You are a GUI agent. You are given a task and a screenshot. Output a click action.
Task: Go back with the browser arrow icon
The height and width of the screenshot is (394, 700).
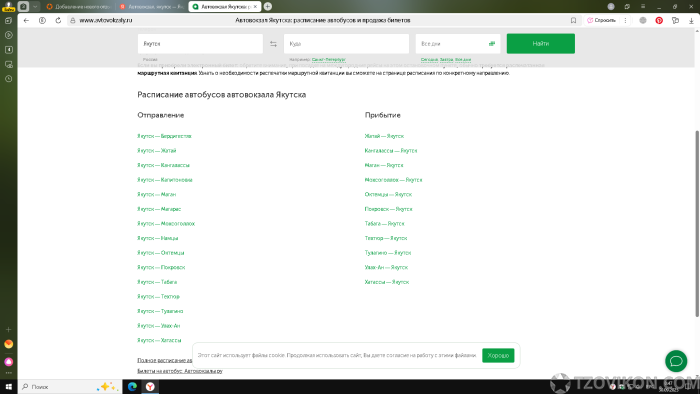26,20
